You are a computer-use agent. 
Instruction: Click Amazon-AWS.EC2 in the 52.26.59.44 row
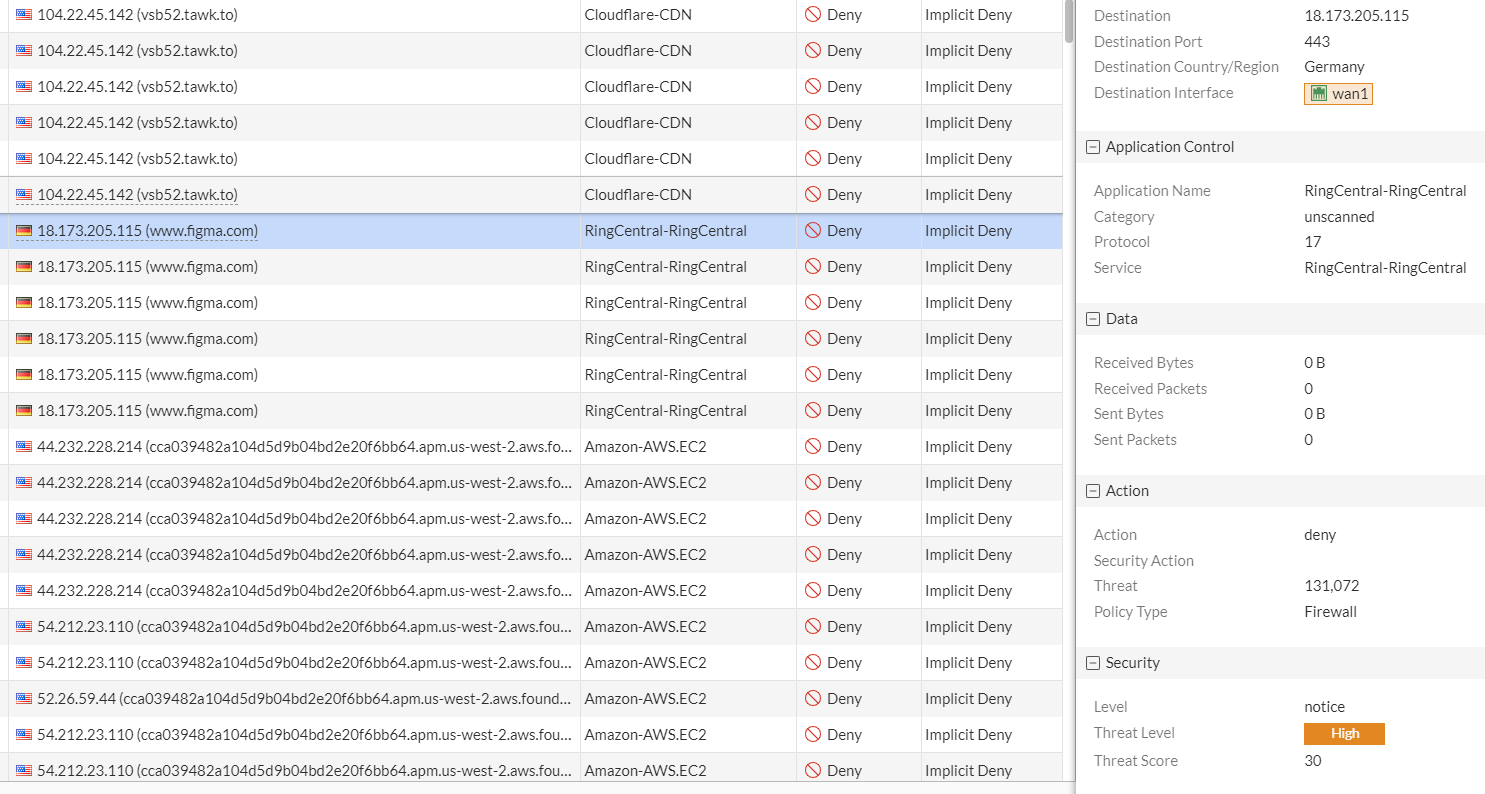click(x=645, y=699)
